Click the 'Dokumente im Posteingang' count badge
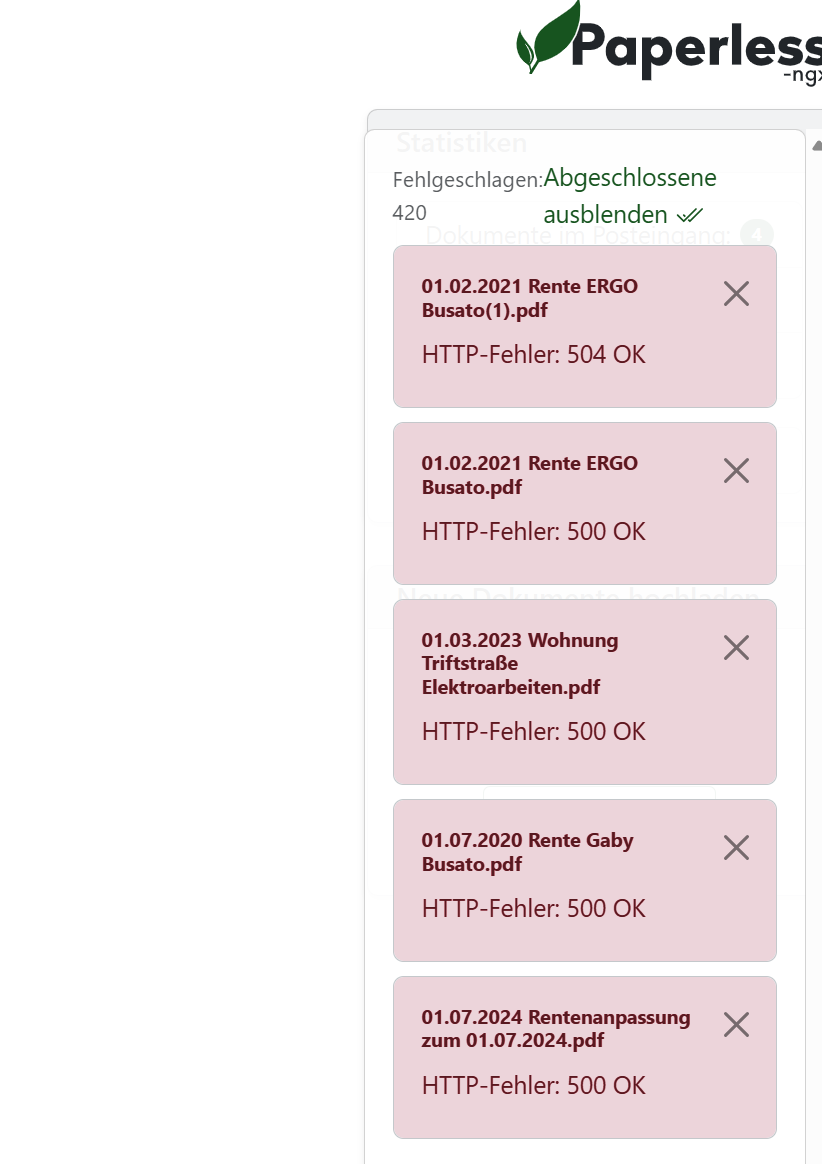Image resolution: width=822 pixels, height=1164 pixels. (x=757, y=234)
